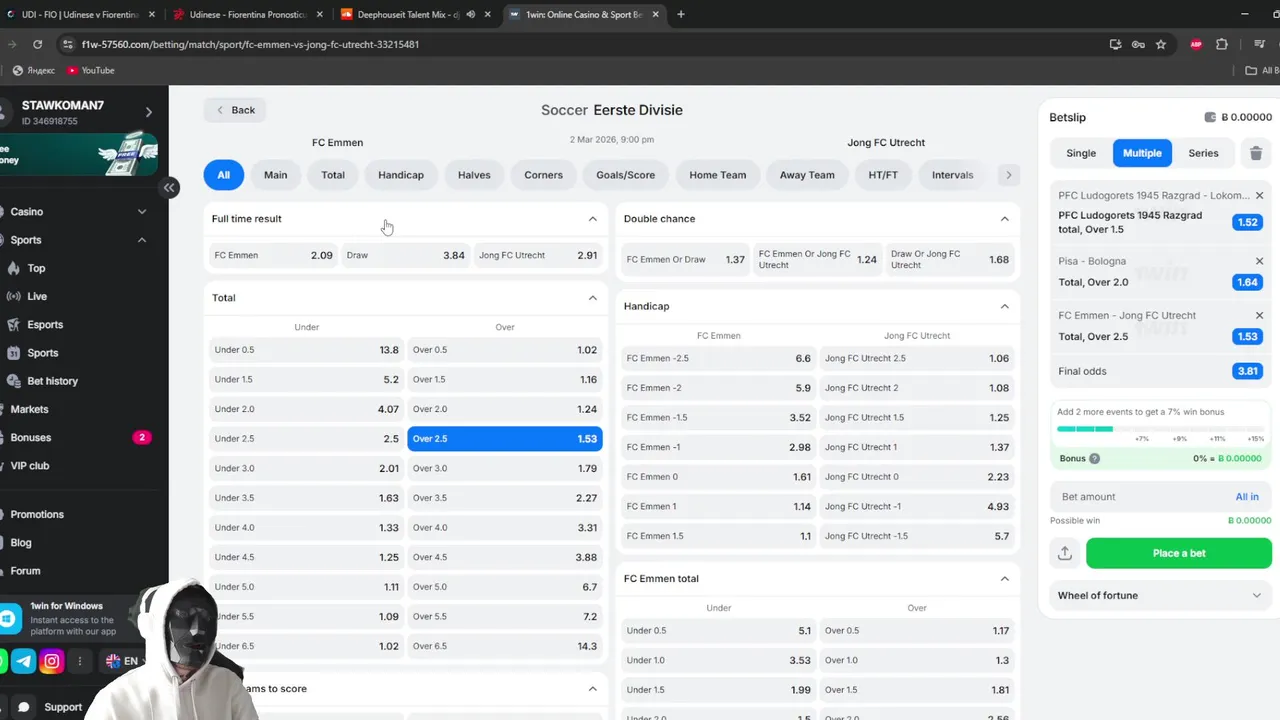Click All in bet amount link
The height and width of the screenshot is (720, 1280).
1247,497
